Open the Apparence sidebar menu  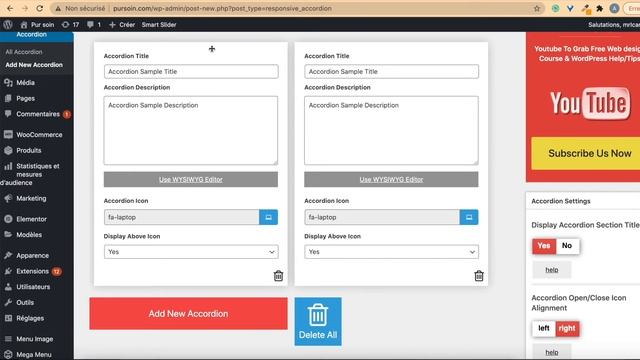click(32, 256)
